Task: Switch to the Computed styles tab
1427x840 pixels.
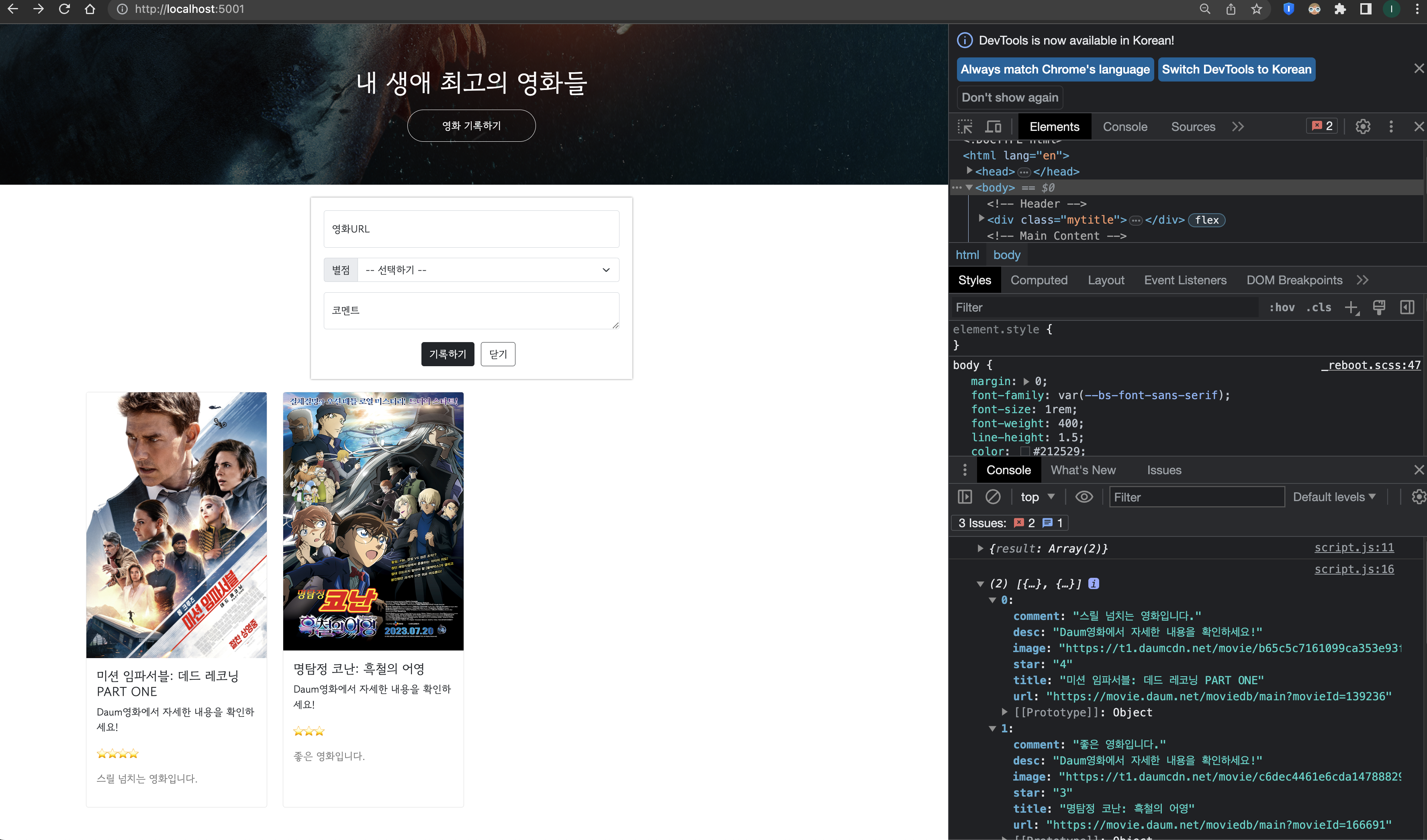Action: click(1039, 280)
